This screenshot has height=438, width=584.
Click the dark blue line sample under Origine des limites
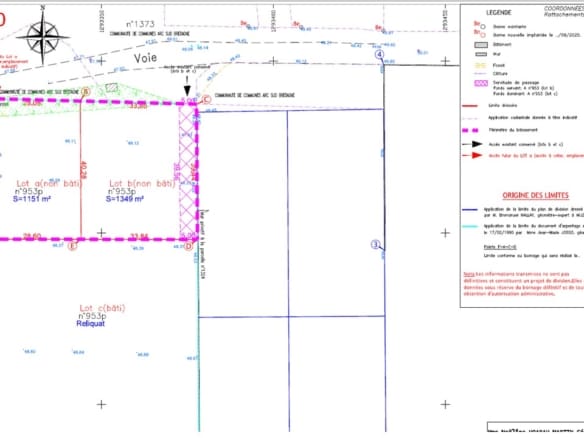pyautogui.click(x=470, y=210)
